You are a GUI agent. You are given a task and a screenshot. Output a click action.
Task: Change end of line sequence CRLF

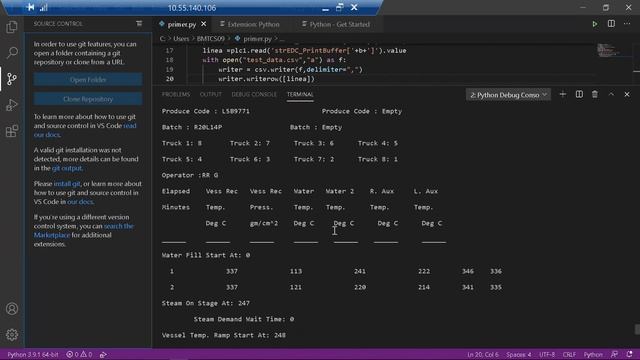(x=569, y=354)
